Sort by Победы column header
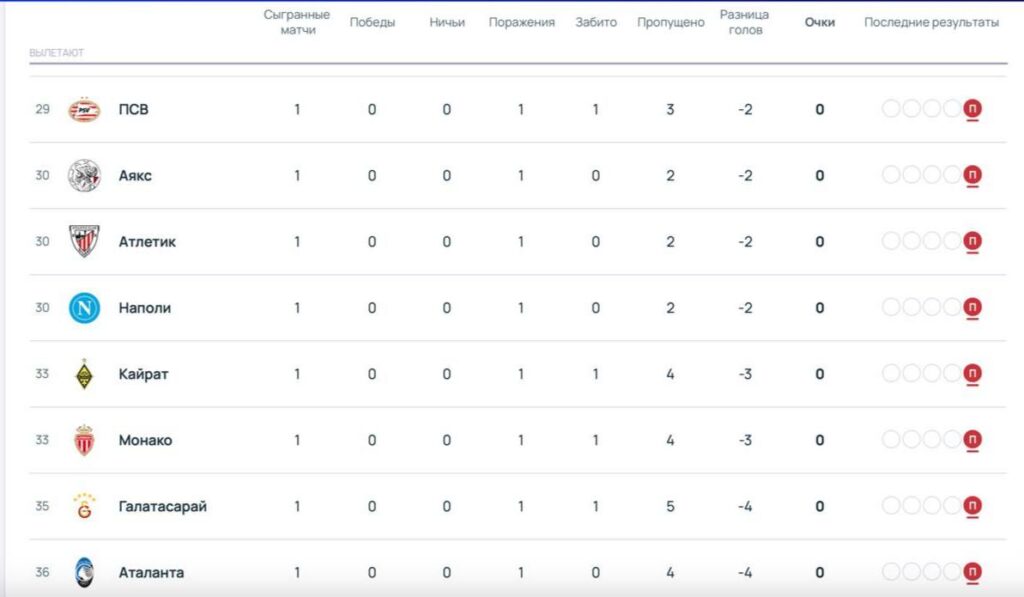Image resolution: width=1024 pixels, height=597 pixels. click(372, 22)
